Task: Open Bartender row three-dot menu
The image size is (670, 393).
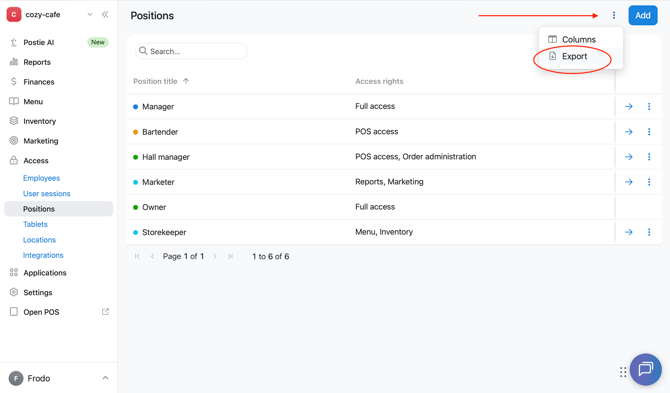Action: coord(649,132)
